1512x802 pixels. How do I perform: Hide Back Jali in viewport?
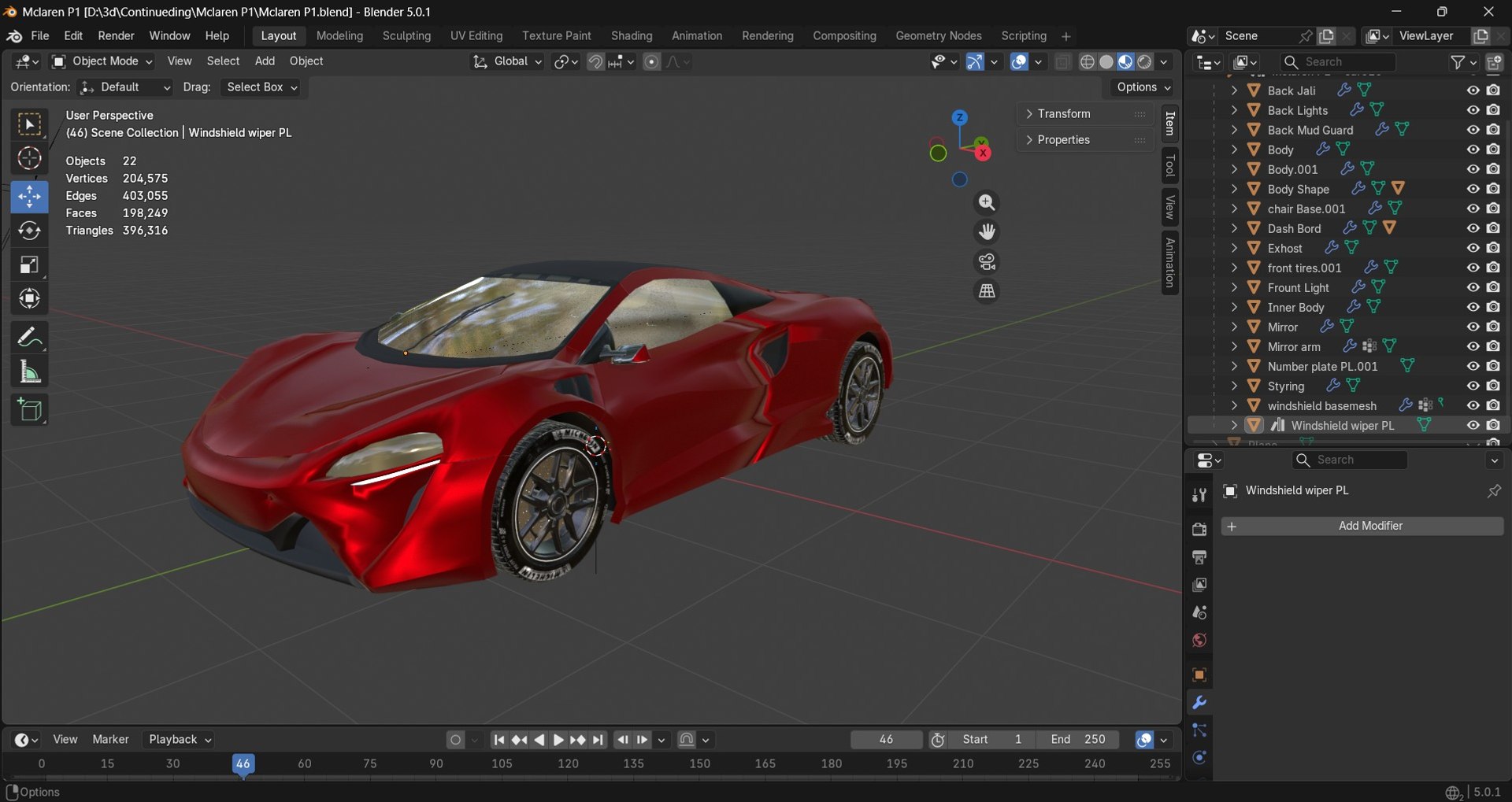(x=1473, y=91)
